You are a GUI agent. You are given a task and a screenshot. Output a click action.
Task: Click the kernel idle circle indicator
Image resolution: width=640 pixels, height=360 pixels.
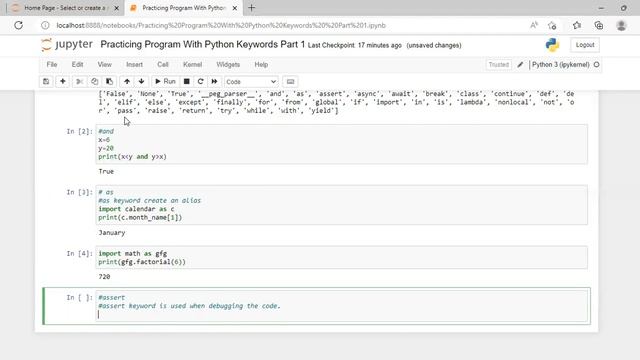[x=596, y=64]
